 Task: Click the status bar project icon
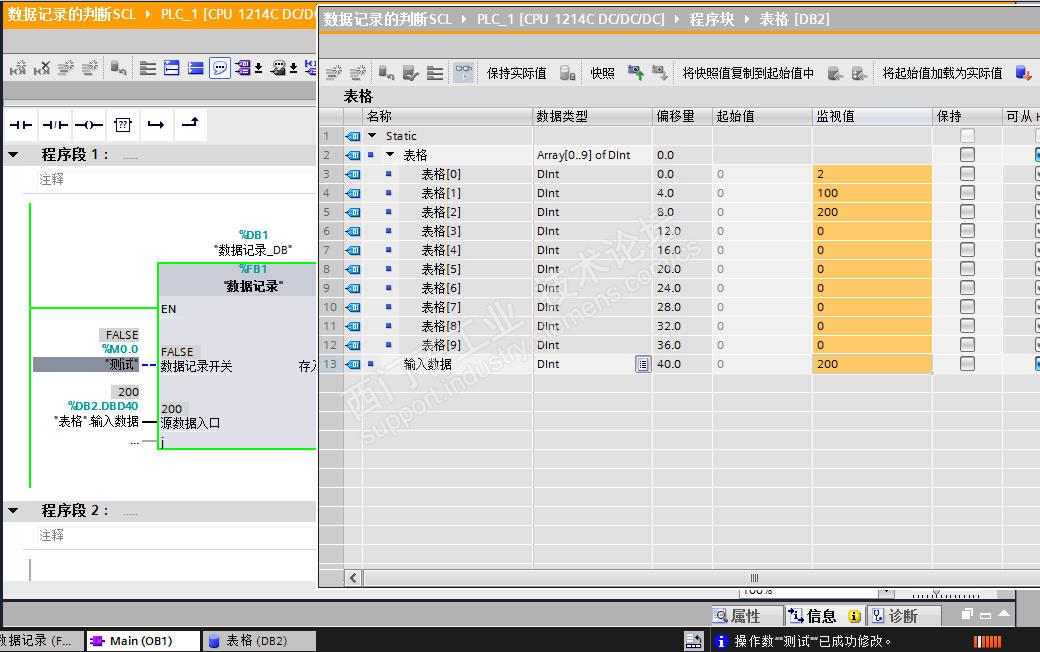694,641
